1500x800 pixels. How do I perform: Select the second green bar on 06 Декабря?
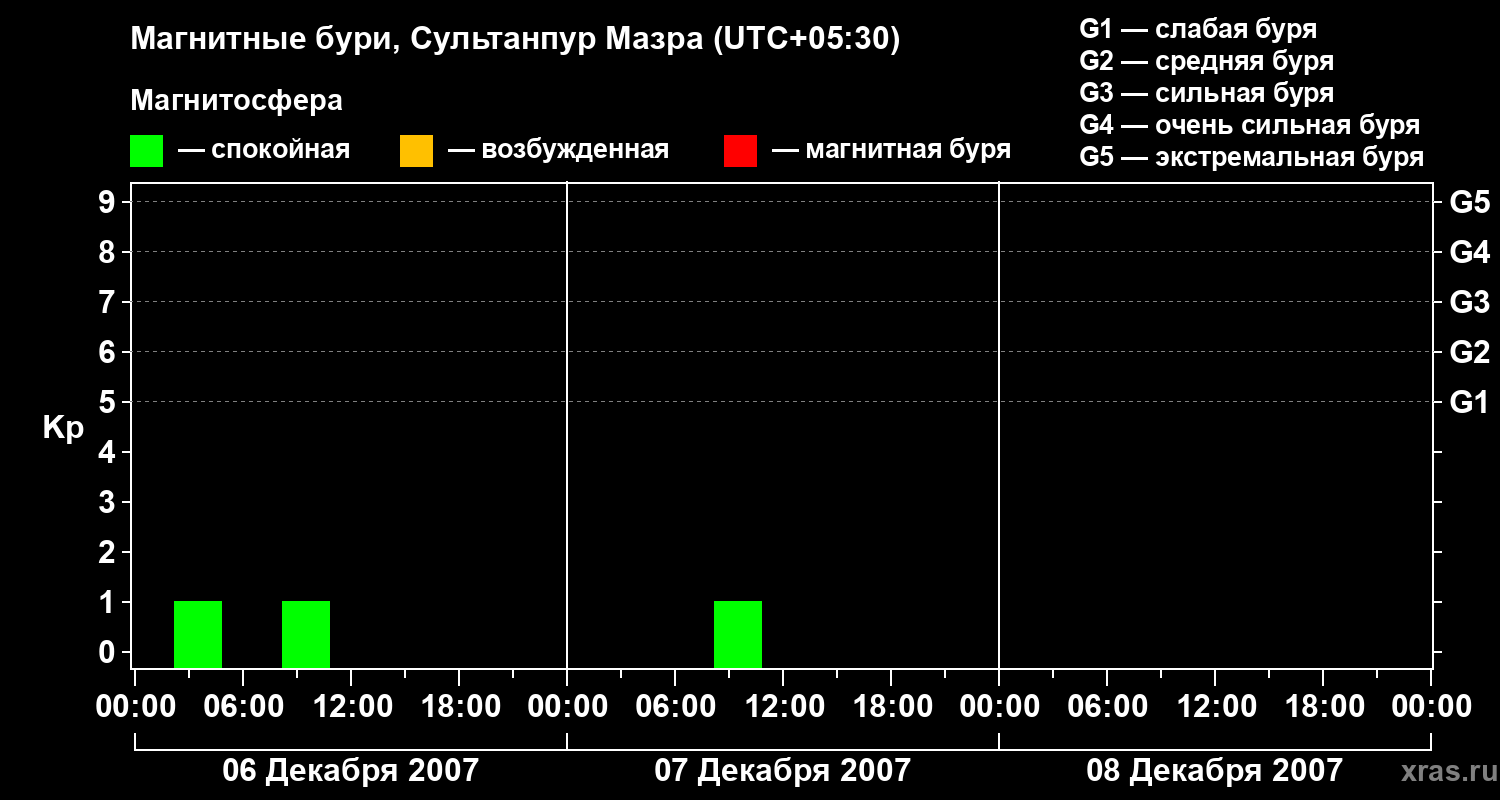pos(306,634)
